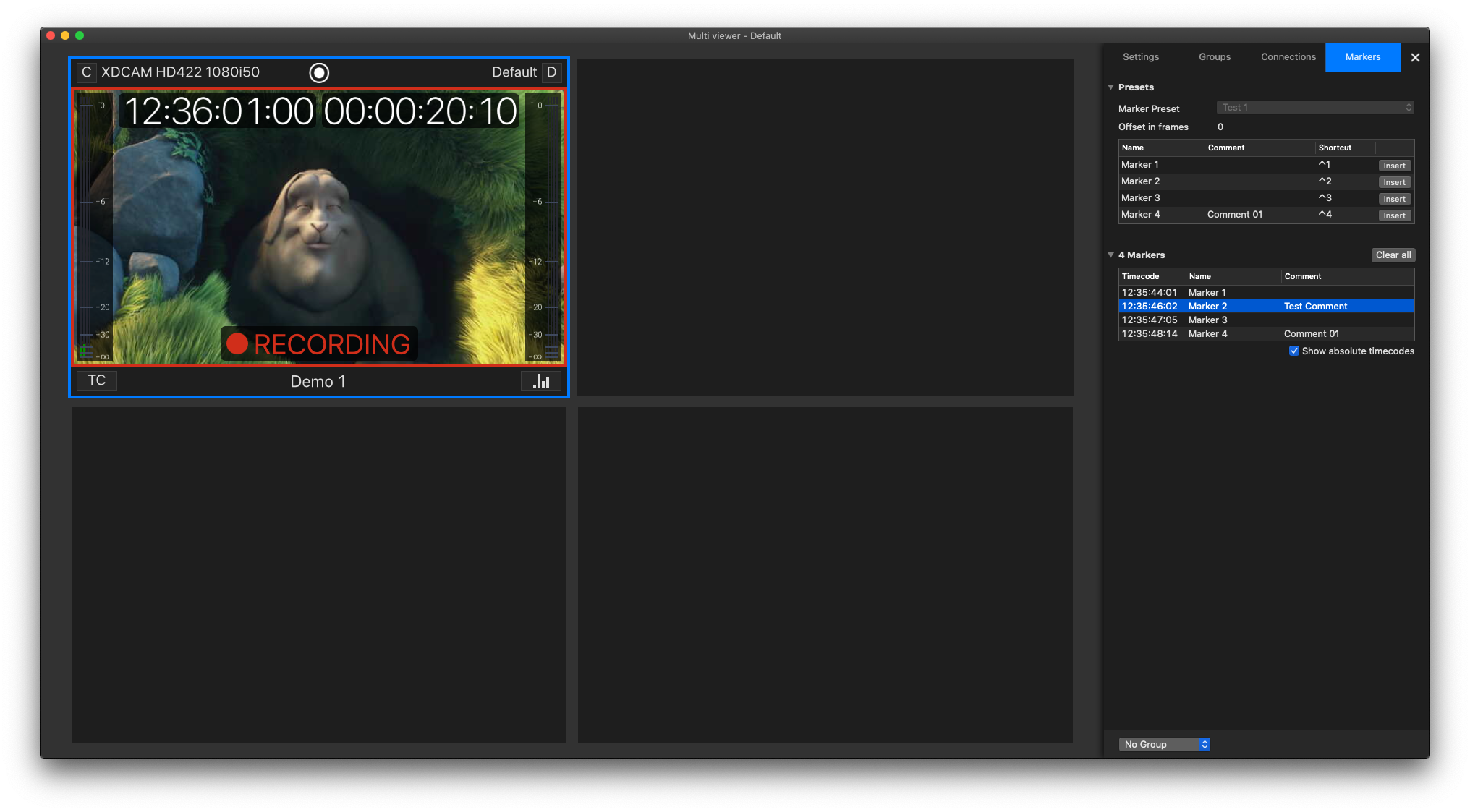The width and height of the screenshot is (1470, 812).
Task: Open the Connections tab
Action: 1288,57
